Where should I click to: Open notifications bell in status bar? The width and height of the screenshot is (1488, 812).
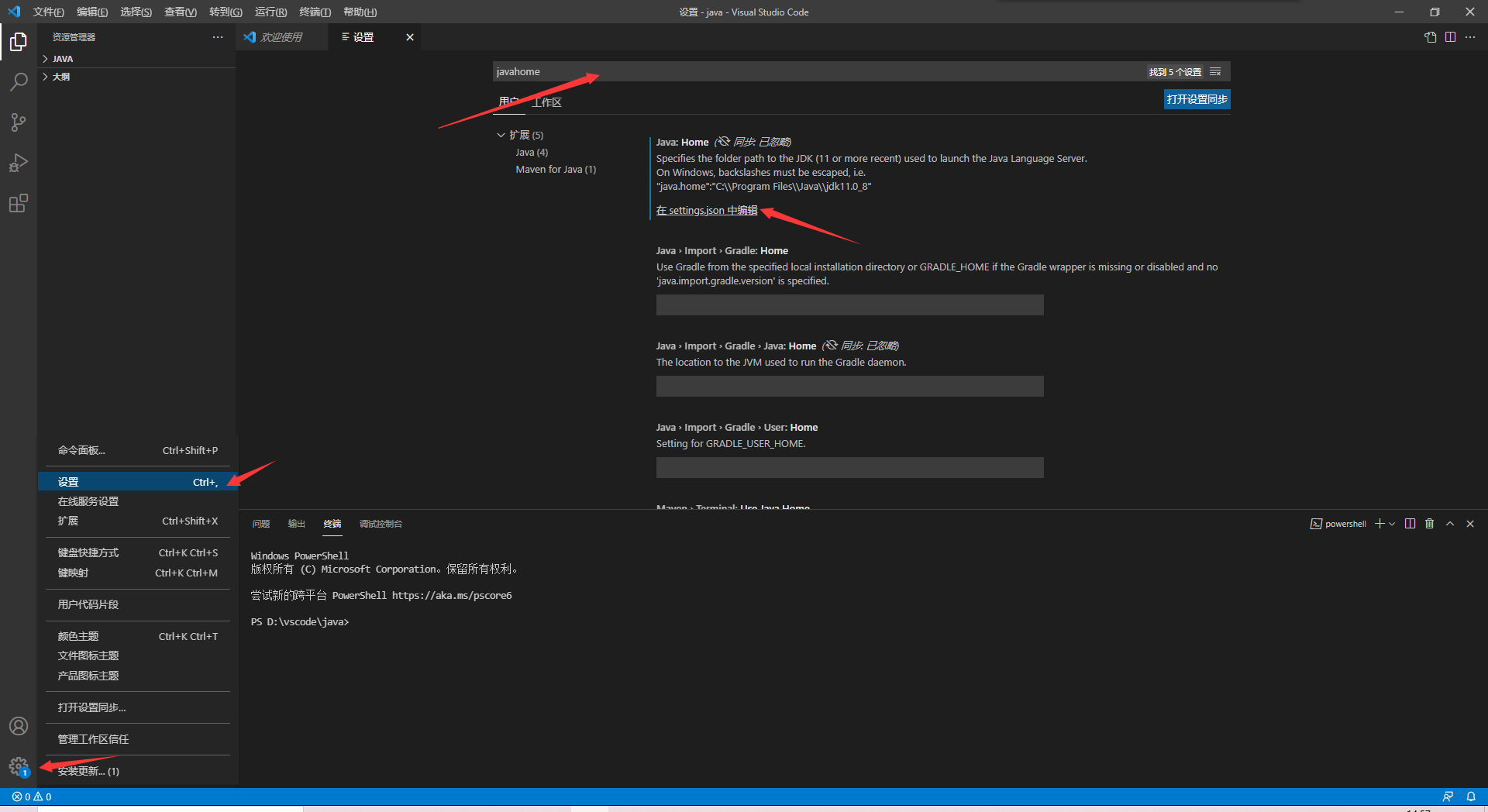pyautogui.click(x=1471, y=797)
